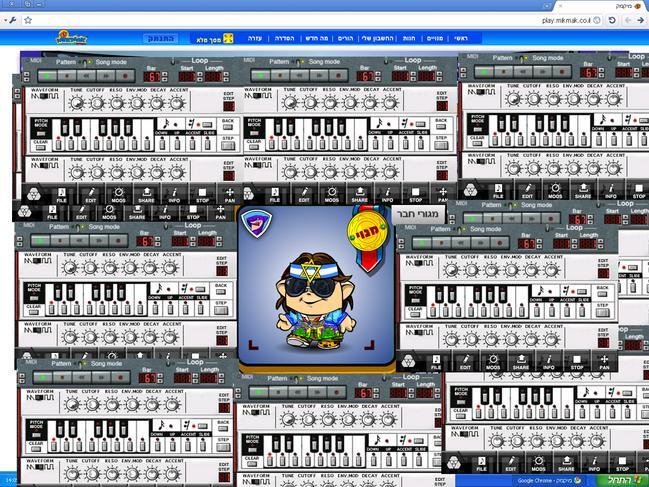
Task: Click green play button in synth left of avatar
Action: (x=40, y=240)
